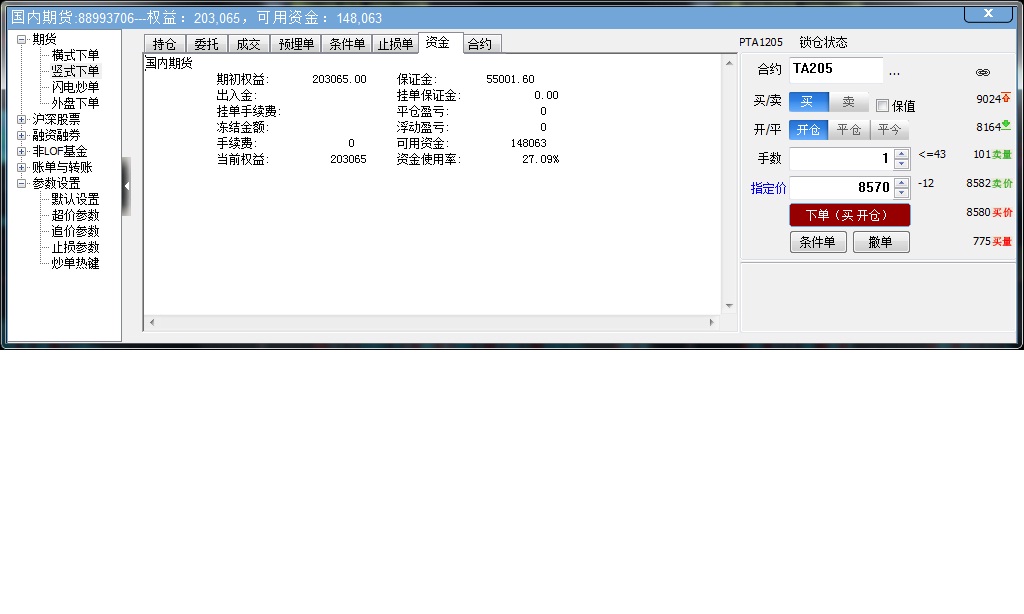1024x614 pixels.
Task: Select 止损参数 in the settings tree
Action: click(74, 246)
